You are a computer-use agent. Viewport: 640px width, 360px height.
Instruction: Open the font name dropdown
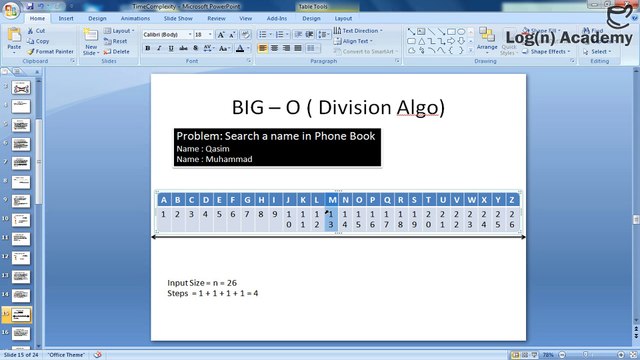(190, 35)
